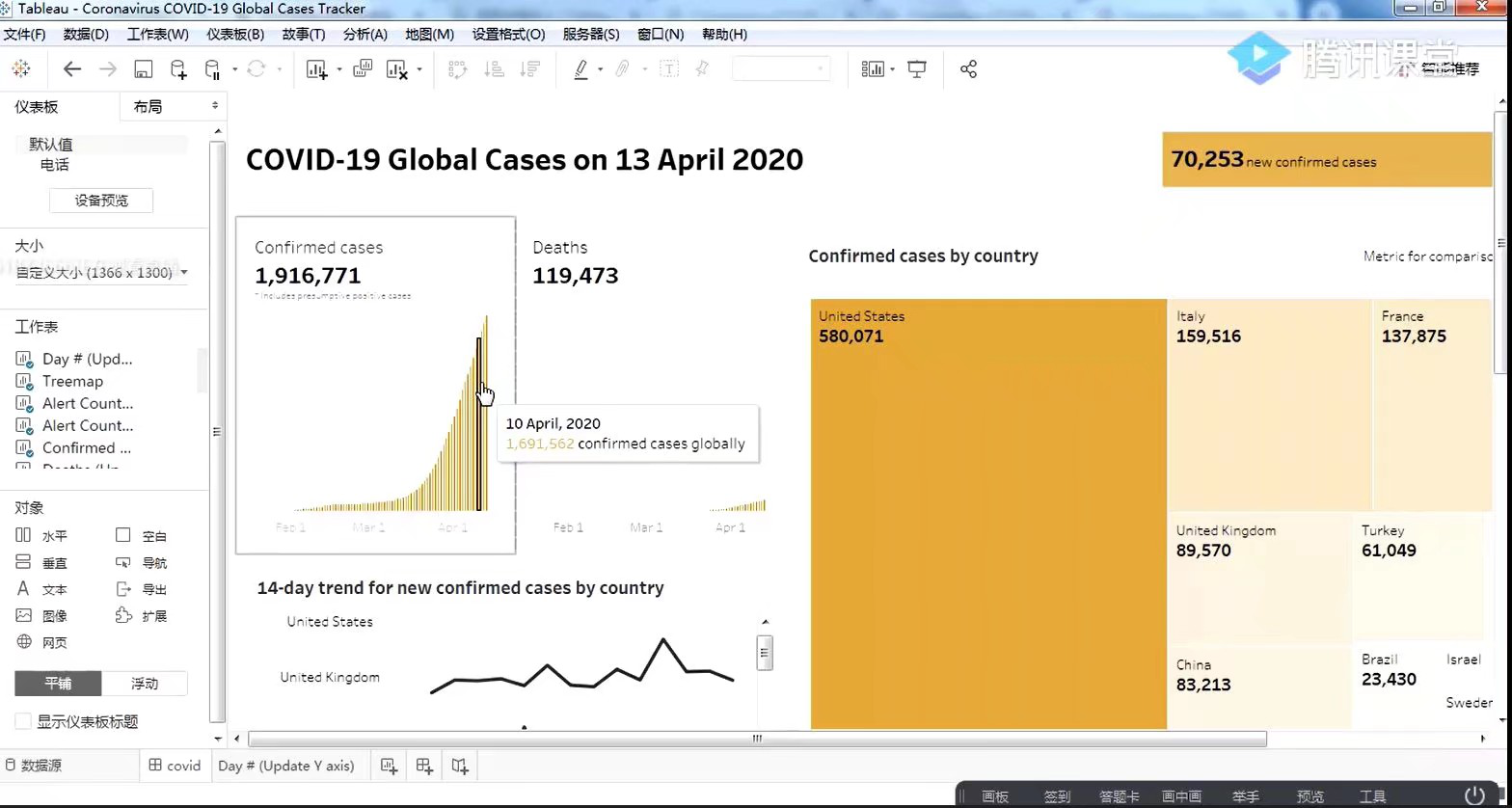Open the Show Me fit dropdown arrow
The image size is (1512, 808).
coord(893,69)
